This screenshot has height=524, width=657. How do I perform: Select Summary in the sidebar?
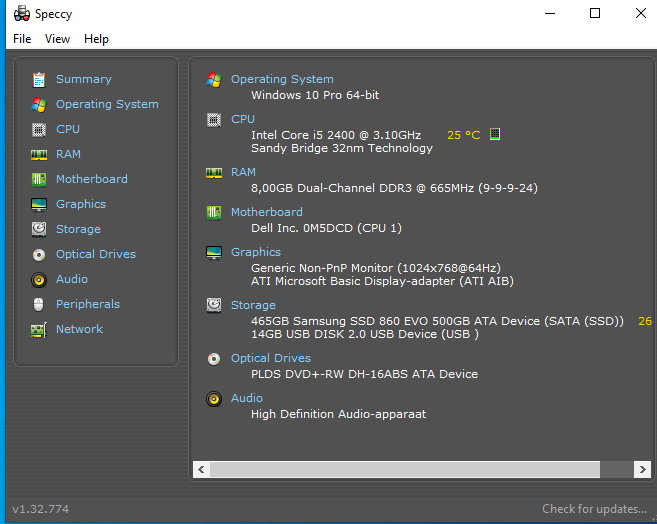84,79
